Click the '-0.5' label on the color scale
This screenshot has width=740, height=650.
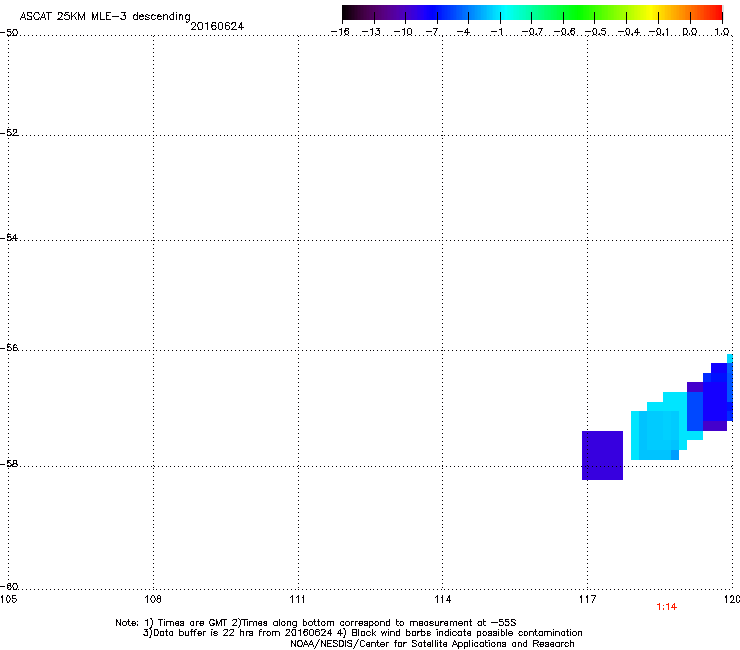coord(596,32)
